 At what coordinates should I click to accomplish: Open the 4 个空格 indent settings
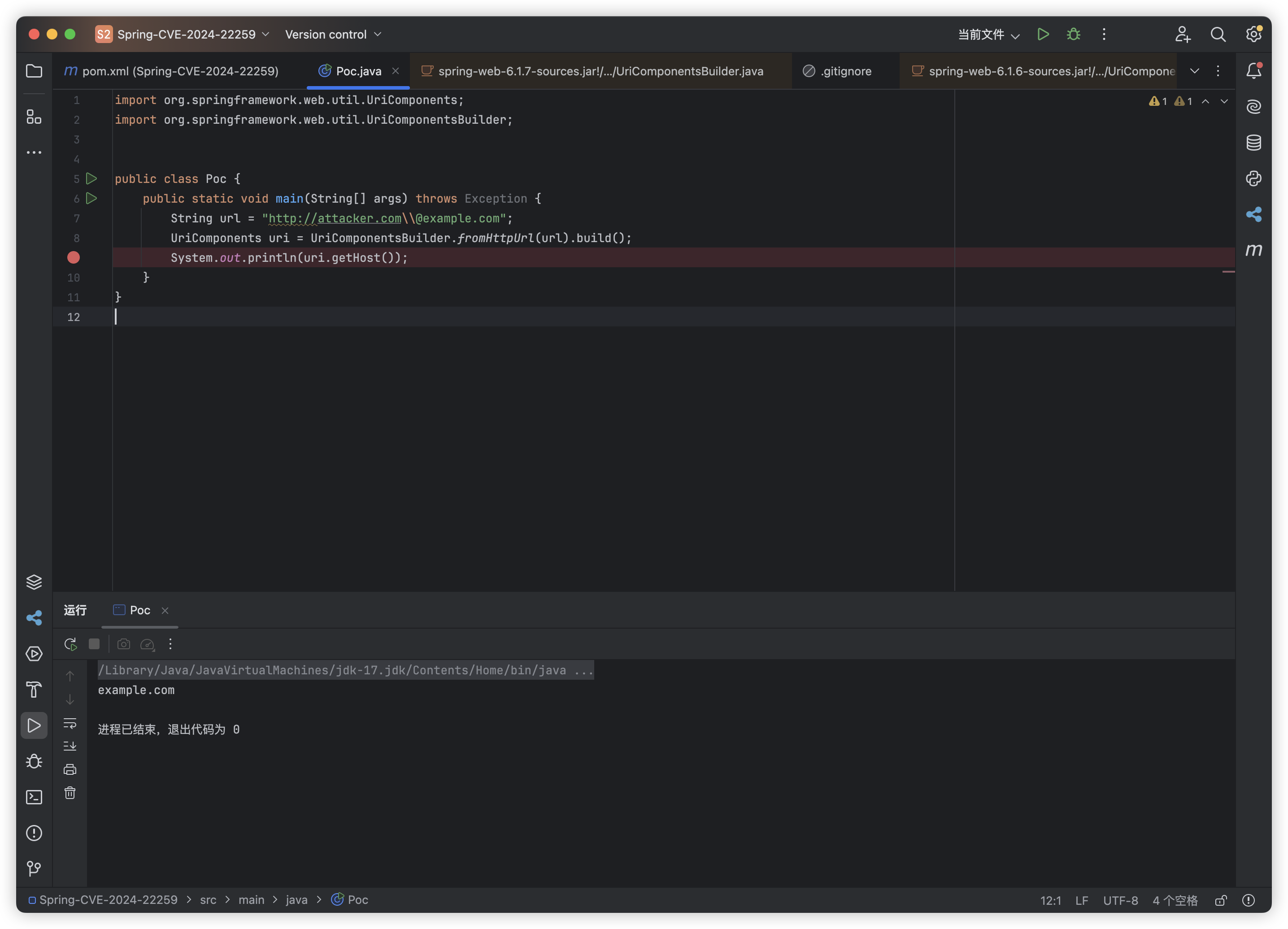[1175, 900]
